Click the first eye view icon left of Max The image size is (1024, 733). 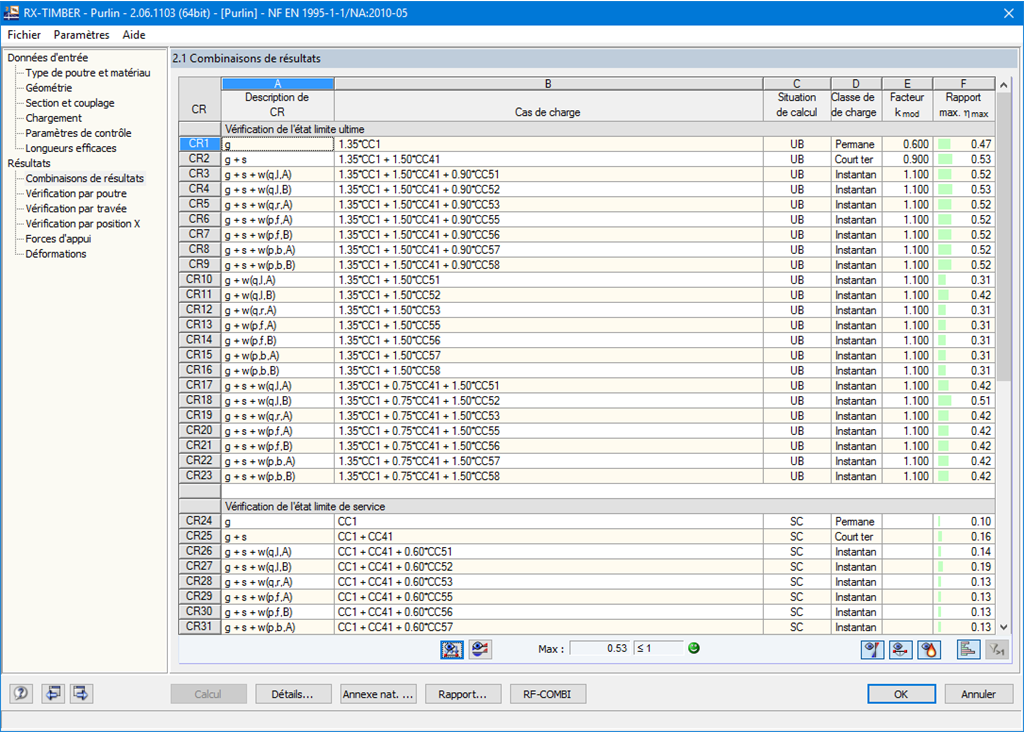(452, 649)
